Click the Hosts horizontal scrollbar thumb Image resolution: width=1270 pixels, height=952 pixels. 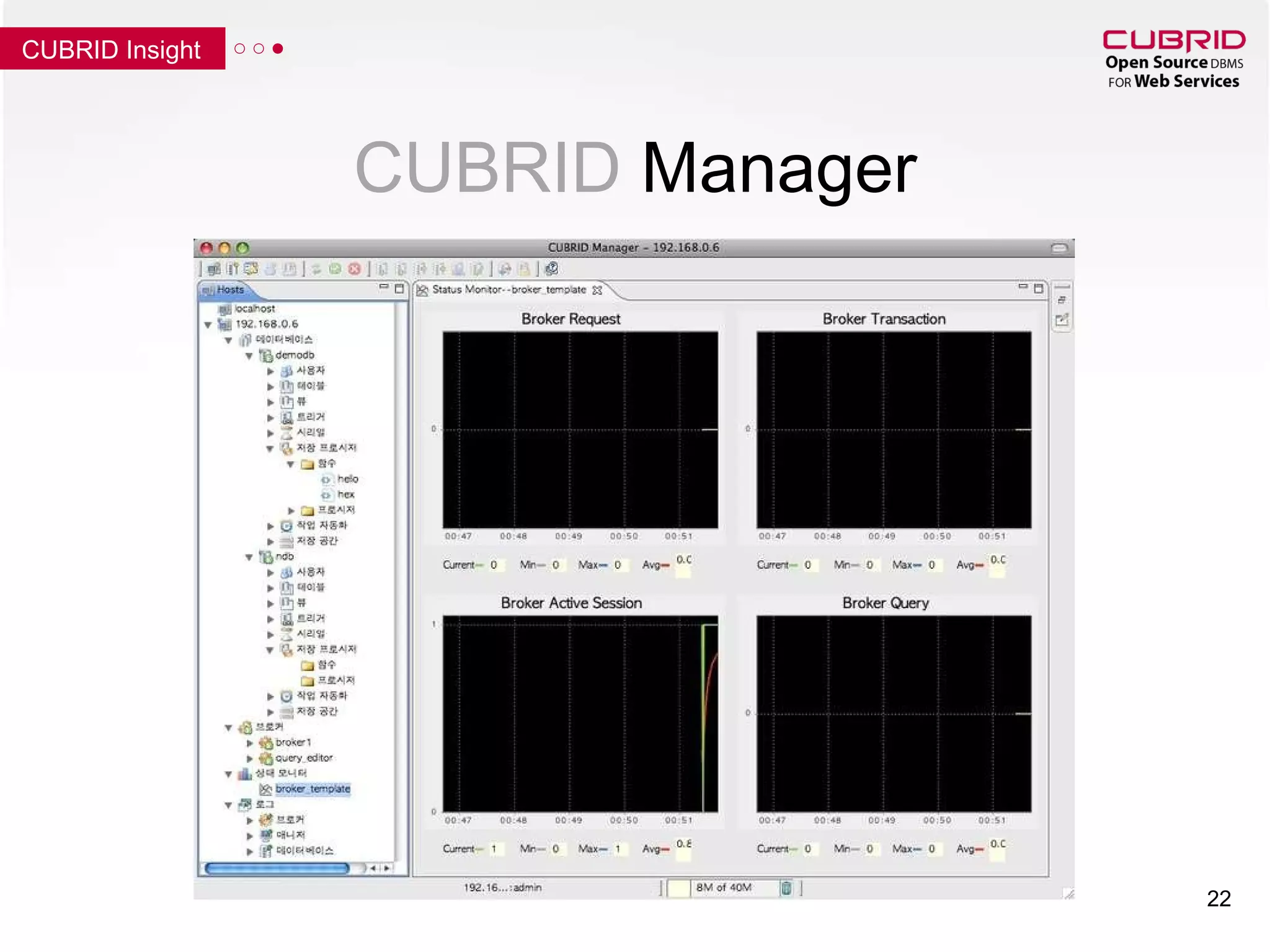coord(277,868)
